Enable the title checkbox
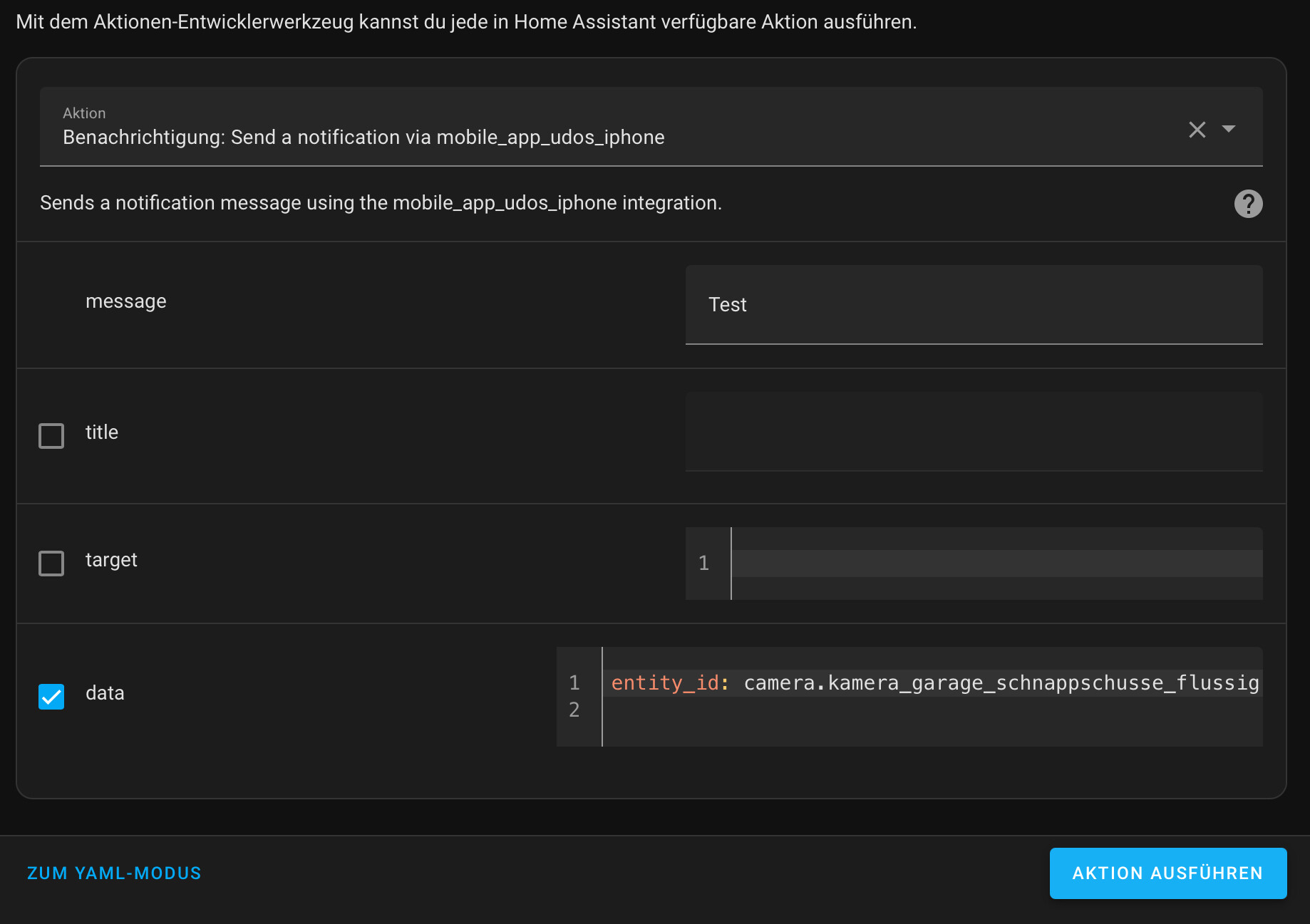 51,435
